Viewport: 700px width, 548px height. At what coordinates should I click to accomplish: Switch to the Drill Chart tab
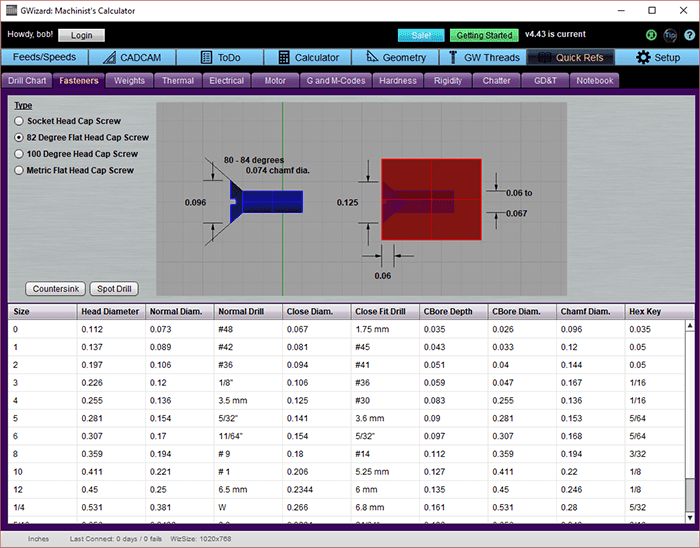27,81
